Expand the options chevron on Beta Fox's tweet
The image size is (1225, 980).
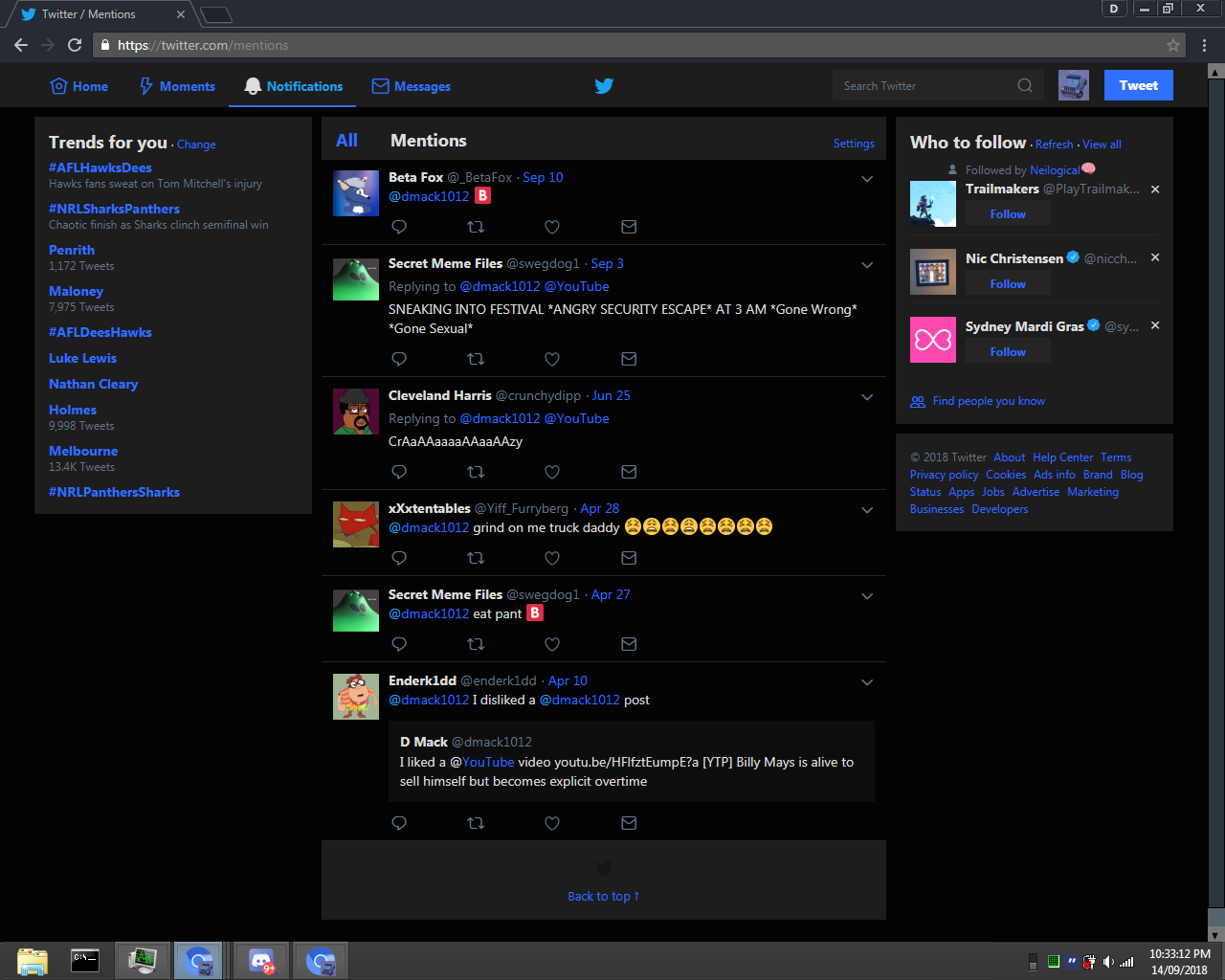tap(867, 179)
